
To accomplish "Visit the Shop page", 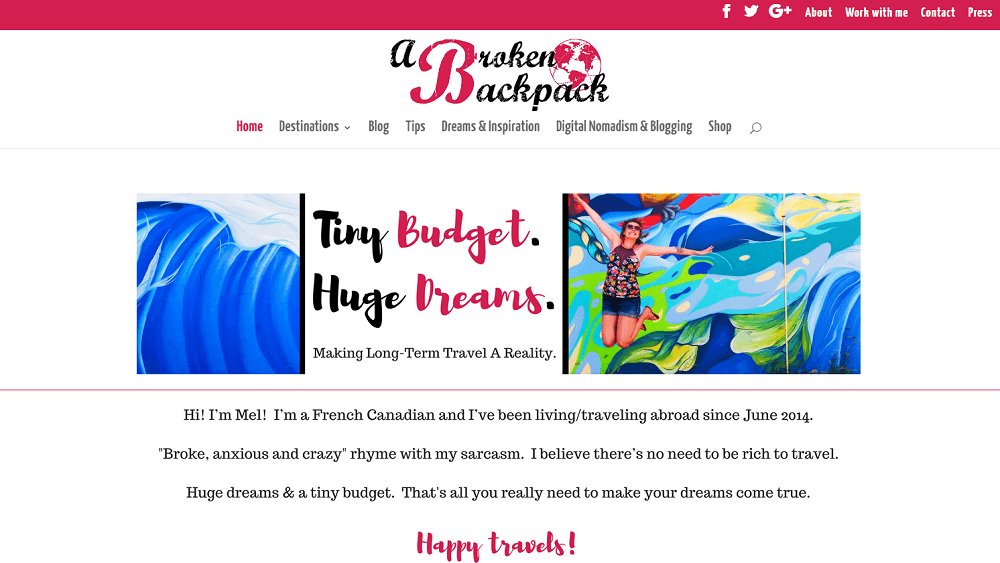I will click(x=719, y=126).
